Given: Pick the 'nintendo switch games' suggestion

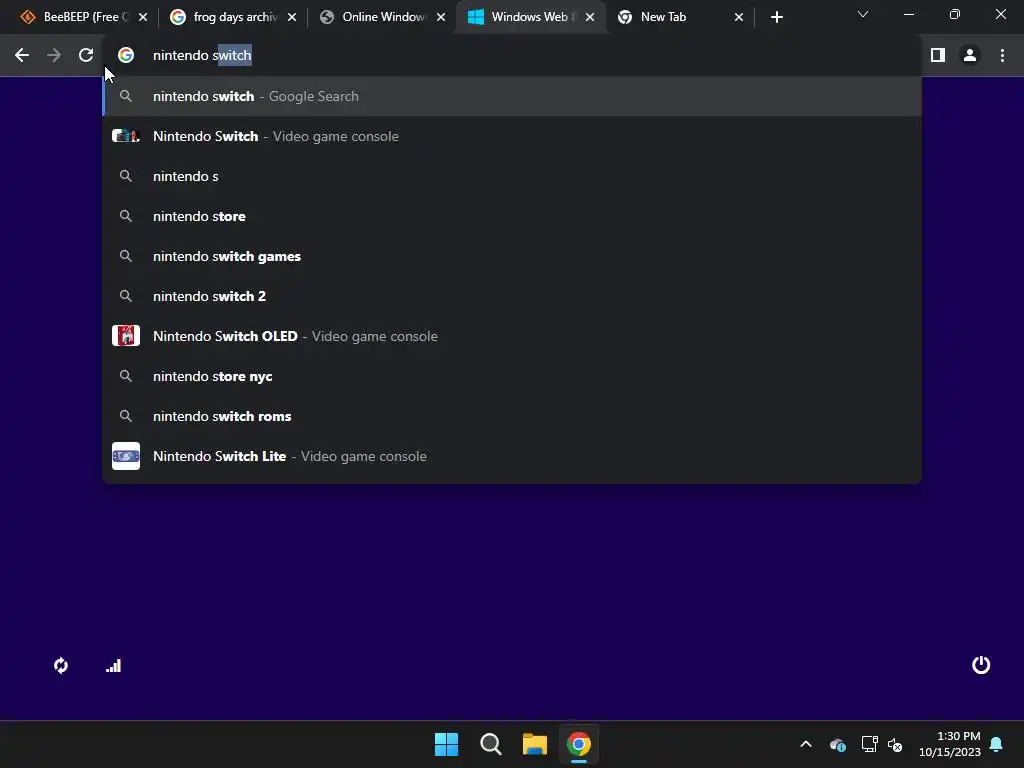Looking at the screenshot, I should coord(512,256).
